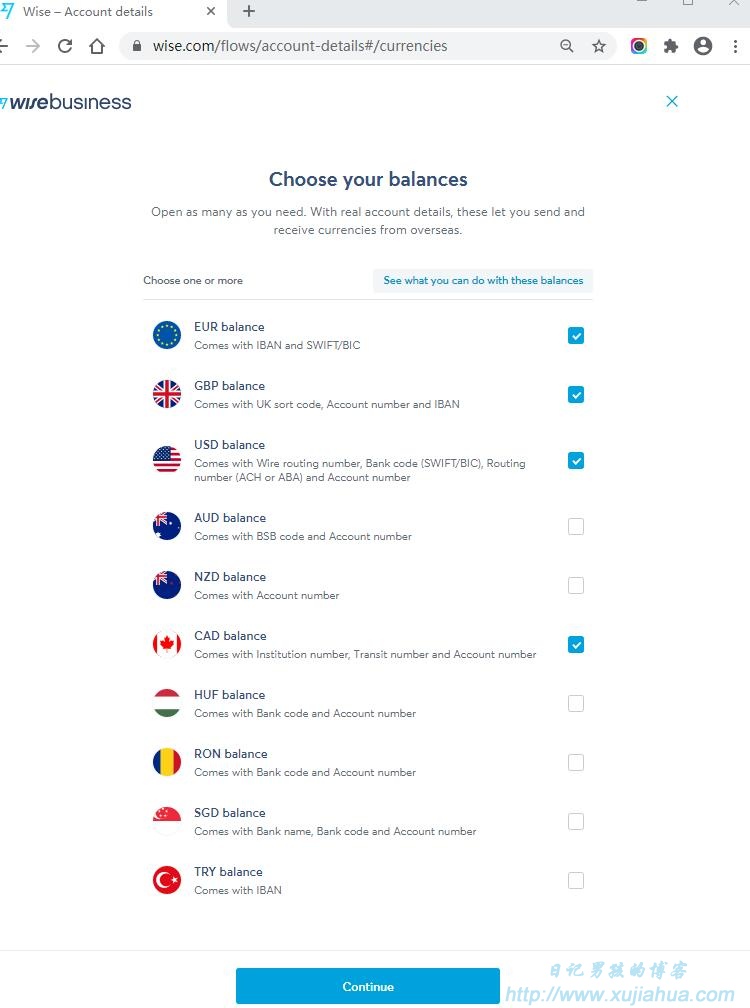Click the Continue button

pos(368,986)
